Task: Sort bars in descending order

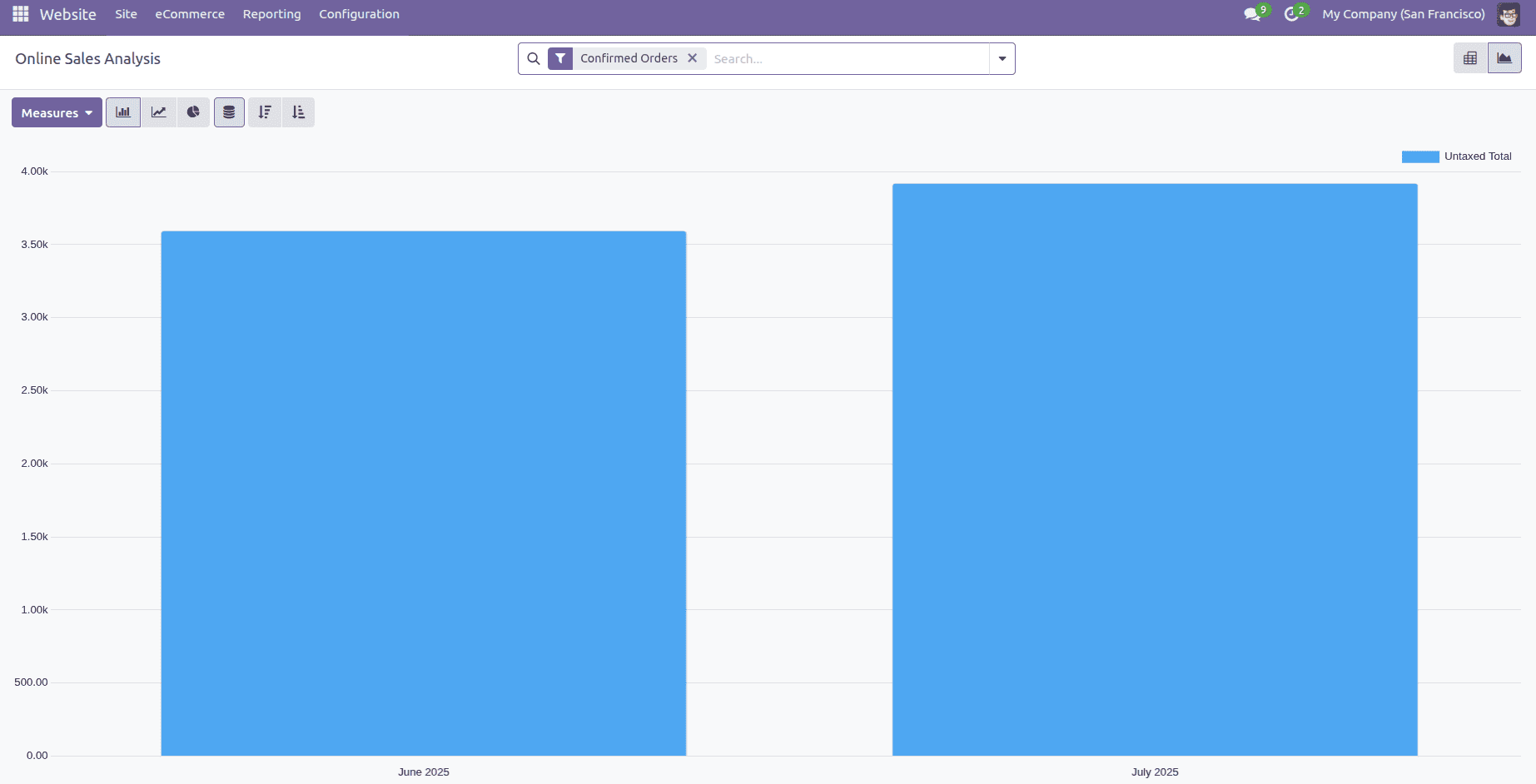Action: 265,112
